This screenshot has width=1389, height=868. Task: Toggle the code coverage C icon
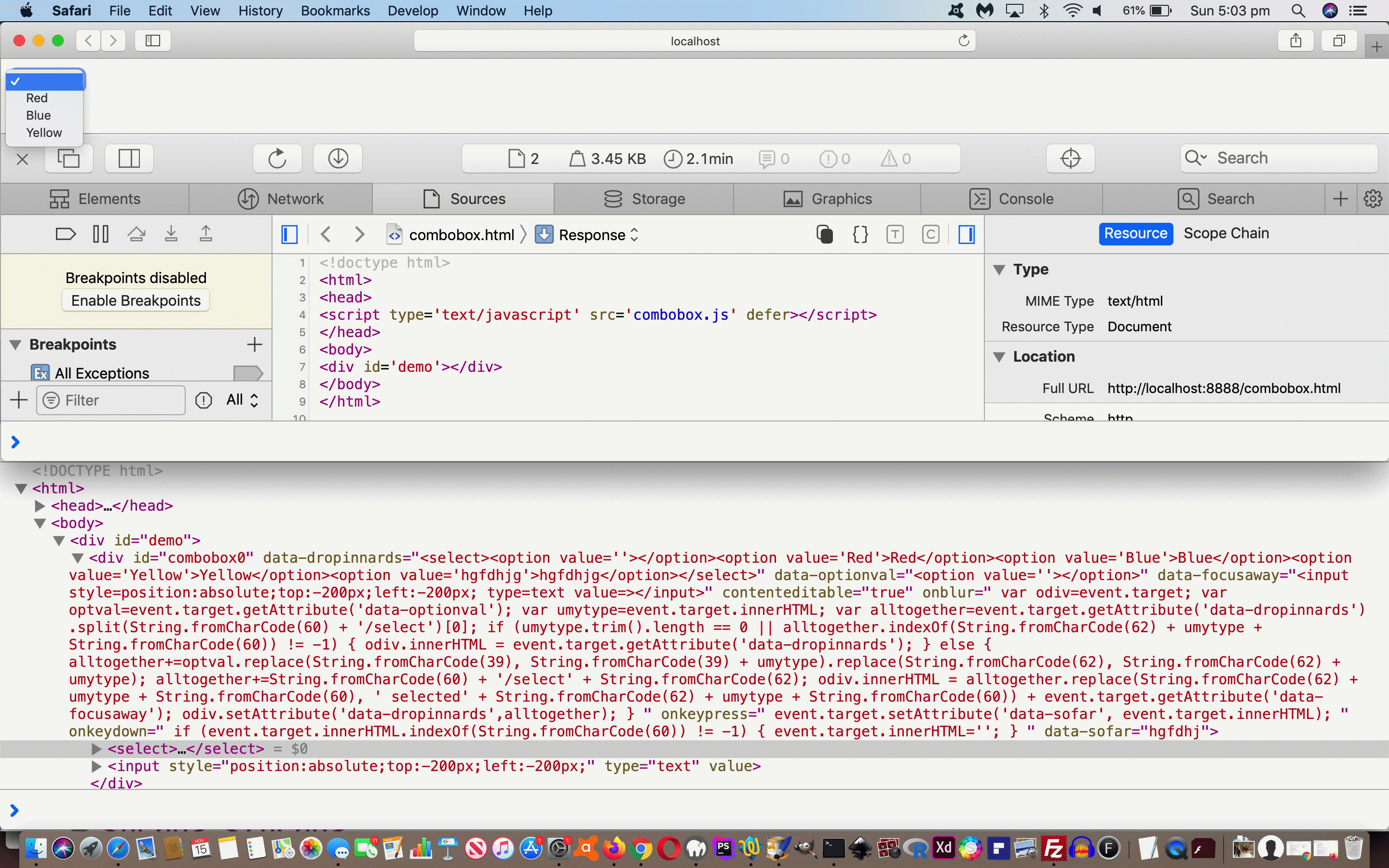coord(930,234)
